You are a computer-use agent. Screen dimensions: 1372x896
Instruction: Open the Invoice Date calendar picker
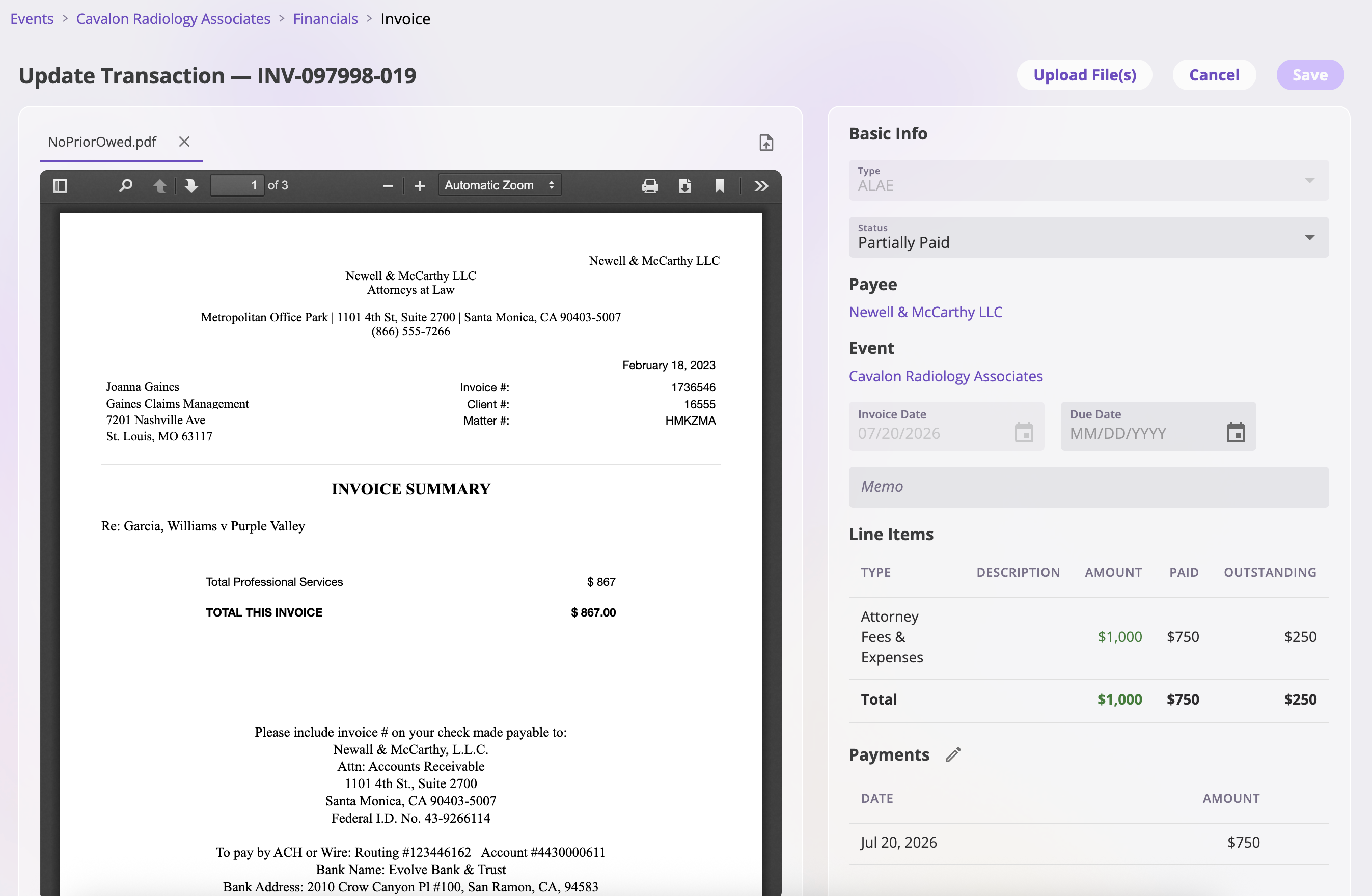pos(1024,432)
